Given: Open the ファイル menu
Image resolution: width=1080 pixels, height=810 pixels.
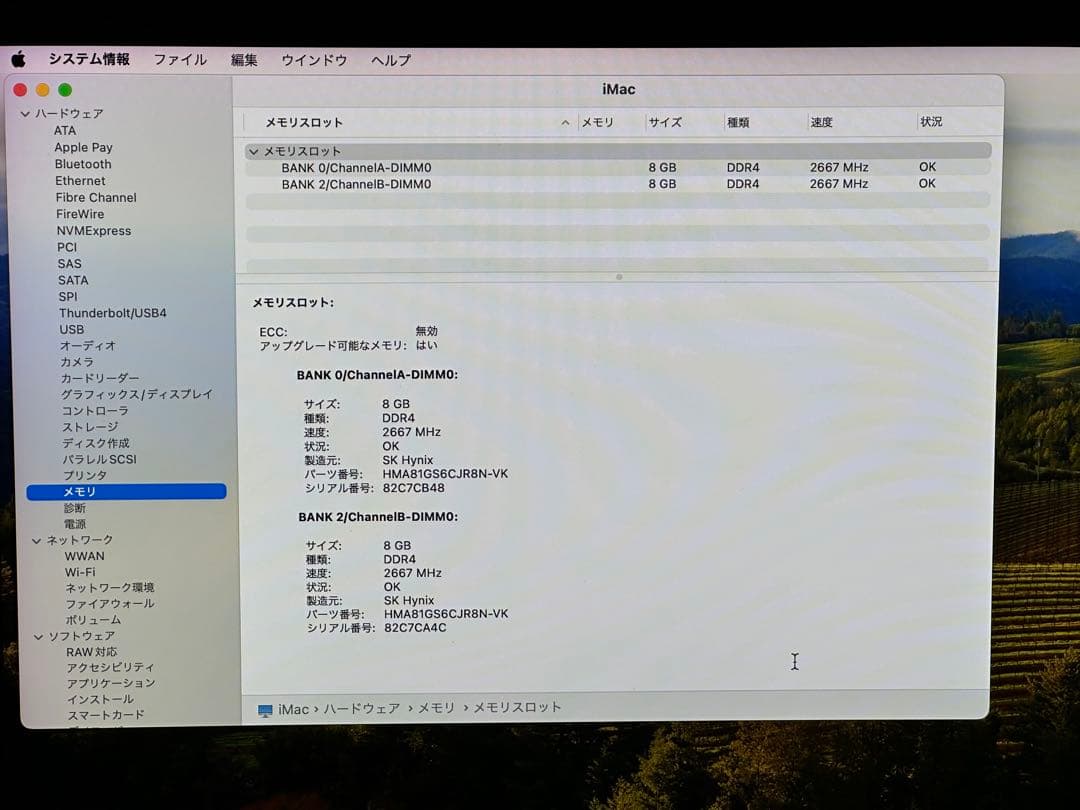Looking at the screenshot, I should [x=180, y=60].
